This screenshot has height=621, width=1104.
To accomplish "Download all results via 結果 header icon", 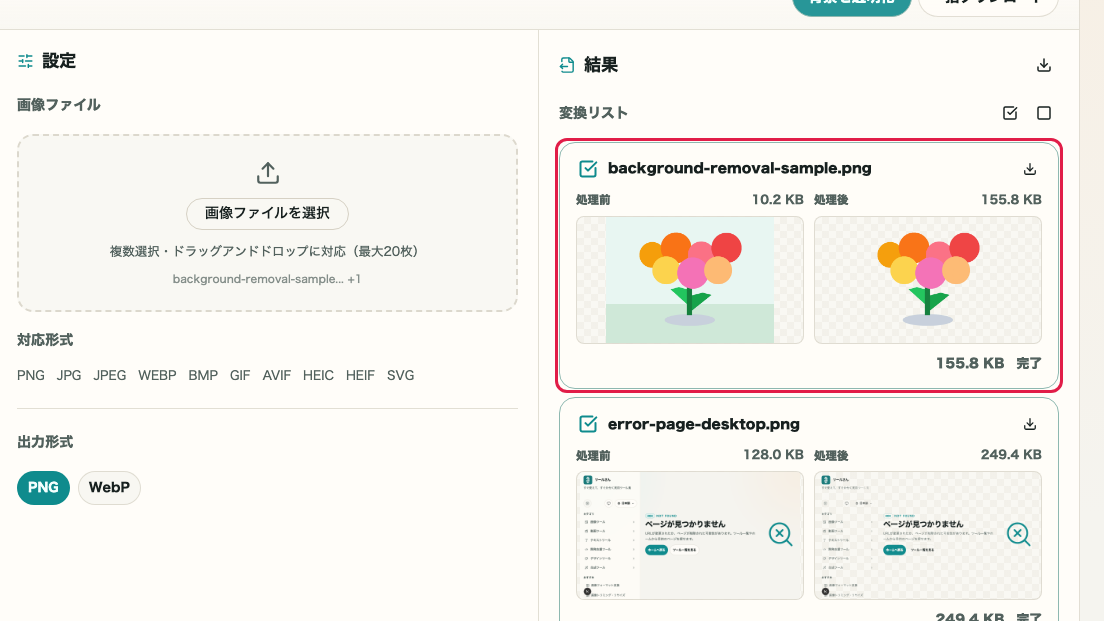I will 1043,65.
